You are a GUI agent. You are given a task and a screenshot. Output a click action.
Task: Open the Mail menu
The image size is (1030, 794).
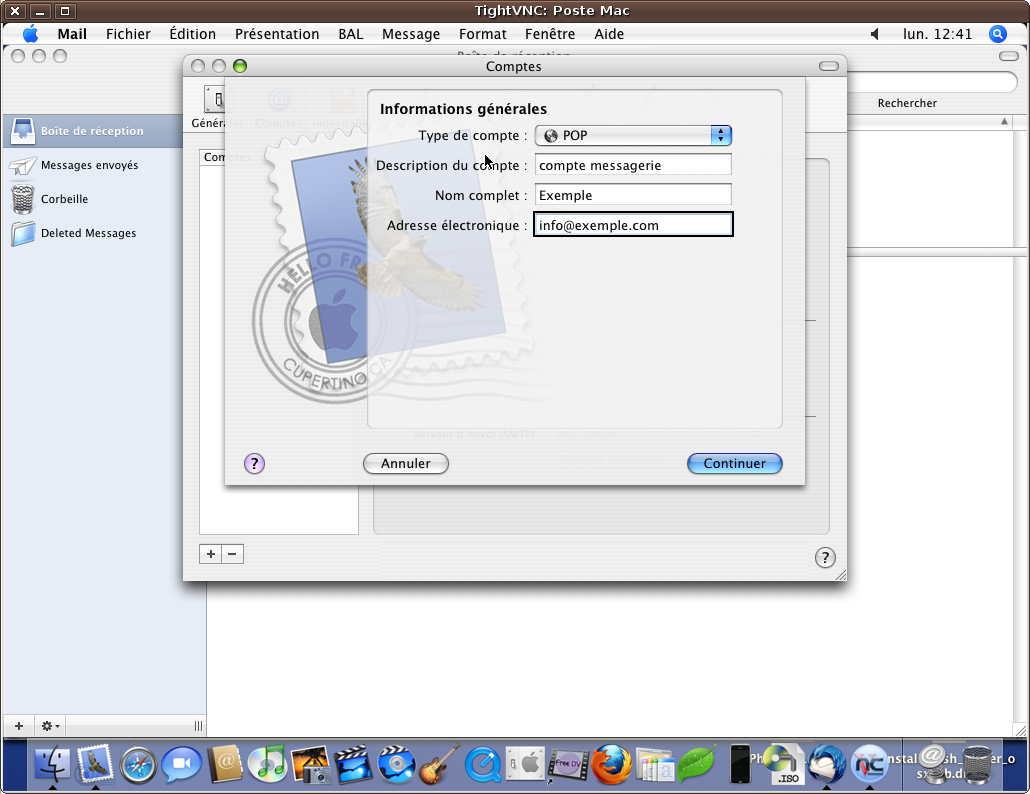pyautogui.click(x=72, y=34)
